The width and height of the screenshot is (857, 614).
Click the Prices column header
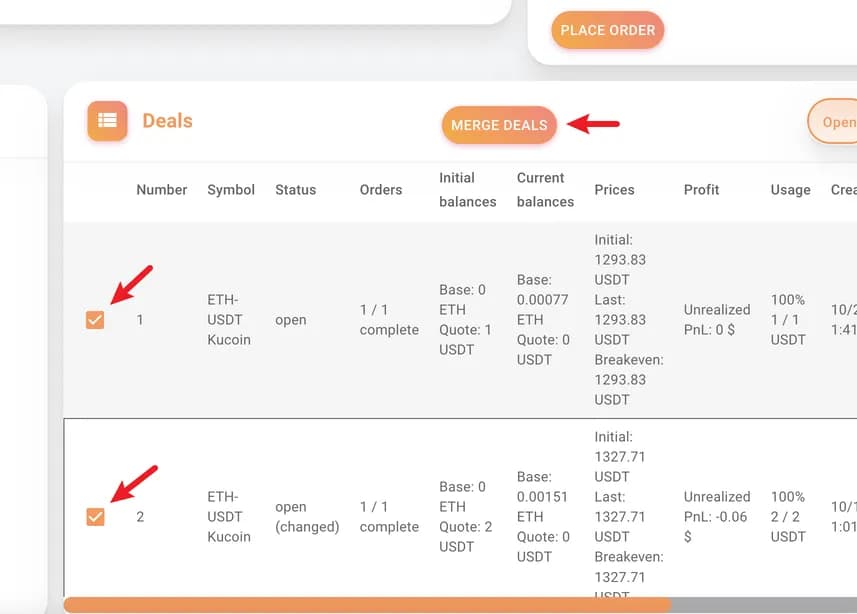(614, 190)
